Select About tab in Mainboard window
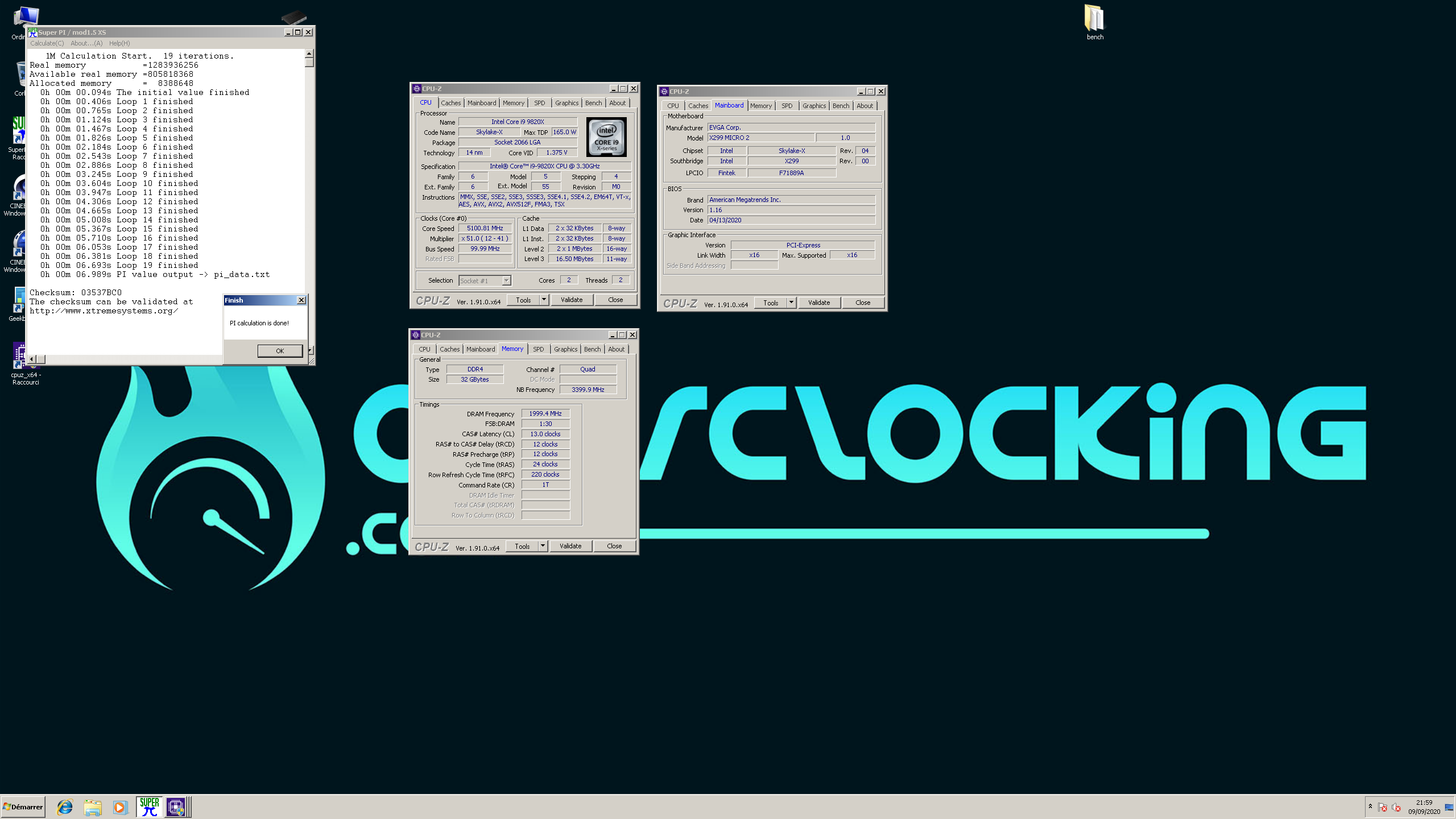Viewport: 1456px width, 819px height. point(864,106)
